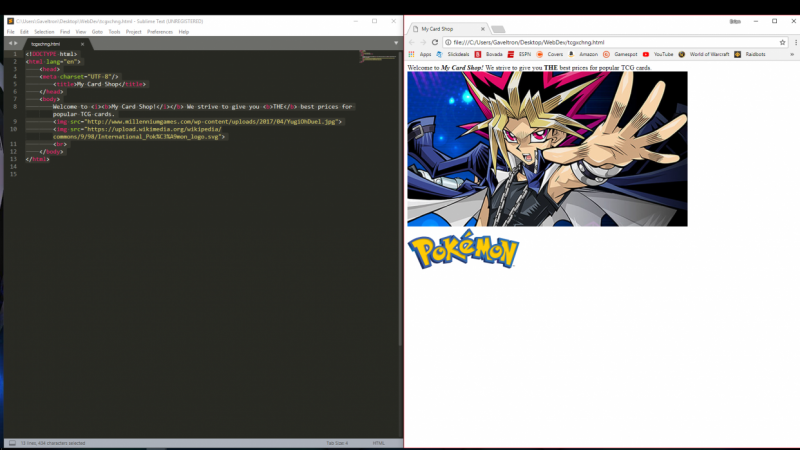Expand the bookmarks overflow chevron
800x450 pixels.
coord(792,54)
